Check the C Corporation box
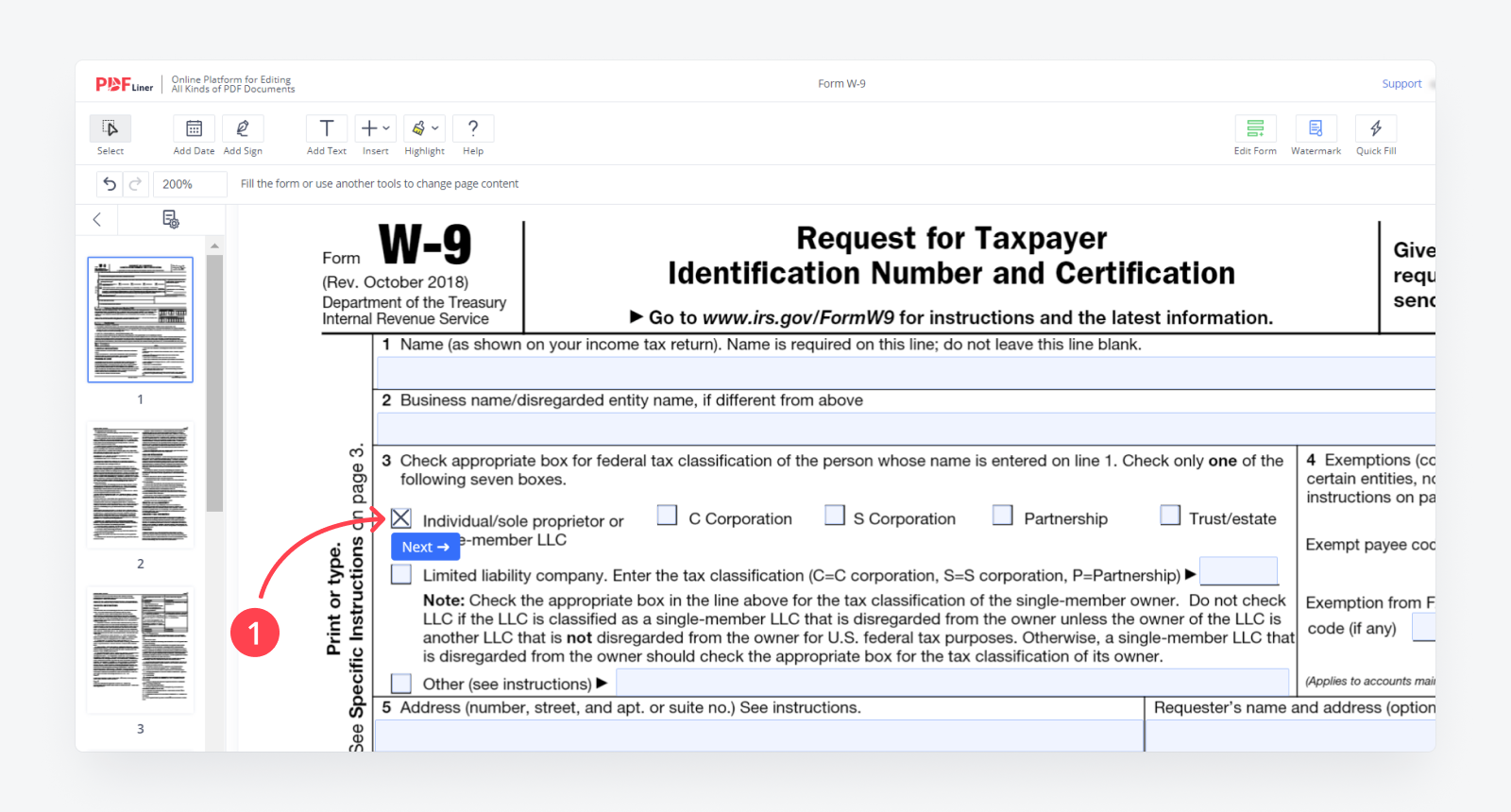 click(x=667, y=515)
